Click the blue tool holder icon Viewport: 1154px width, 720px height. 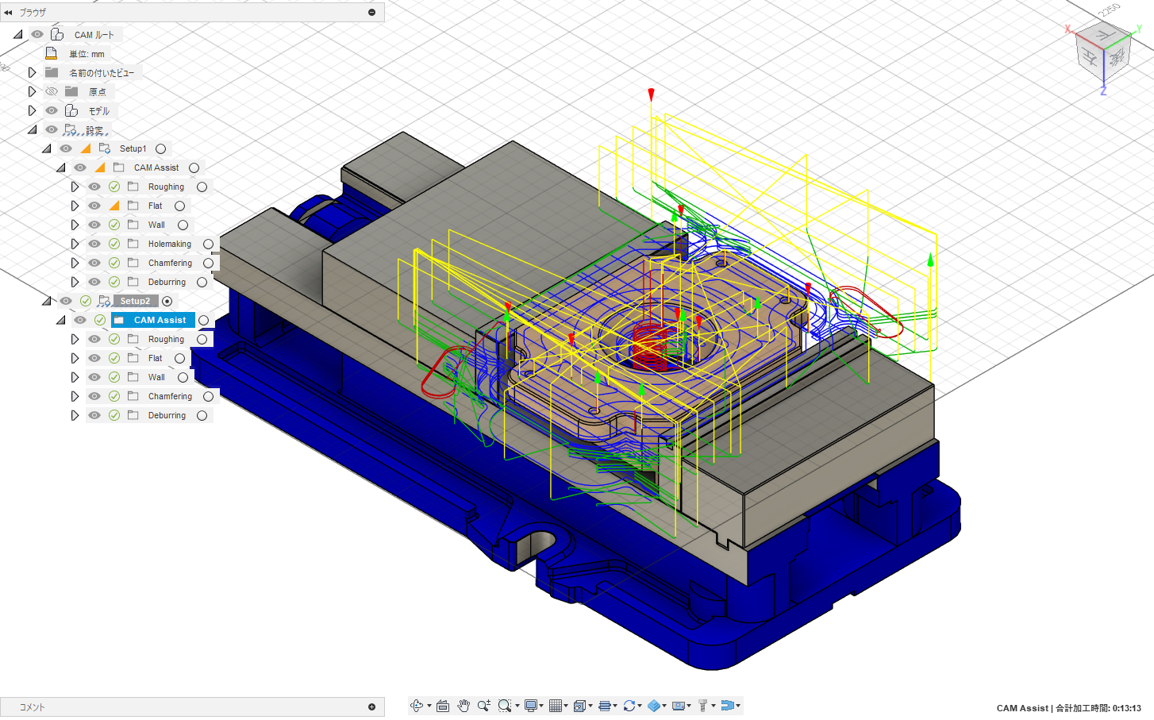(x=728, y=705)
